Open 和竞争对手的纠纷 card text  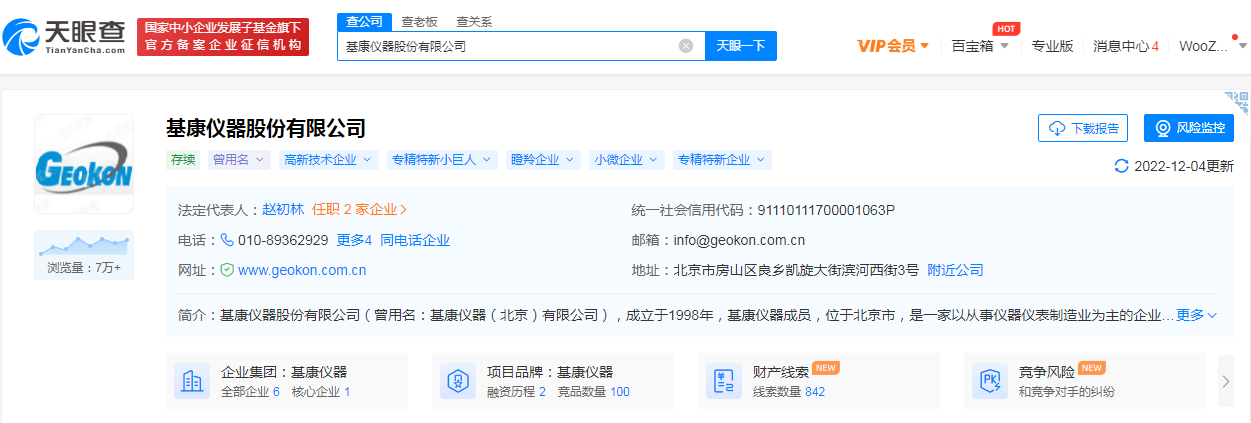[x=1067, y=392]
